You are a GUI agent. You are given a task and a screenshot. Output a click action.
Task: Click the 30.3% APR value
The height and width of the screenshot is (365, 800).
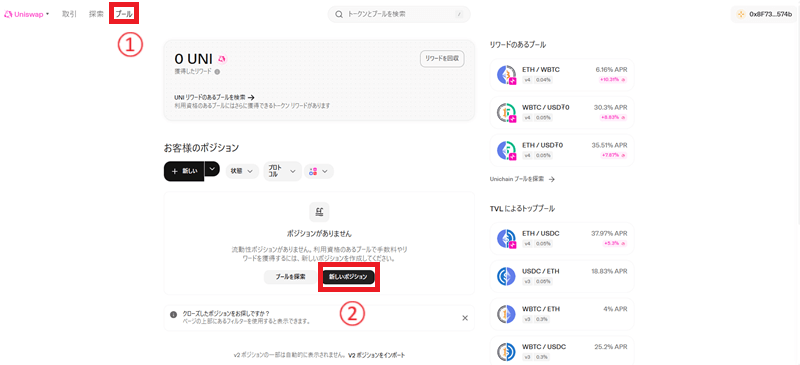(x=611, y=107)
